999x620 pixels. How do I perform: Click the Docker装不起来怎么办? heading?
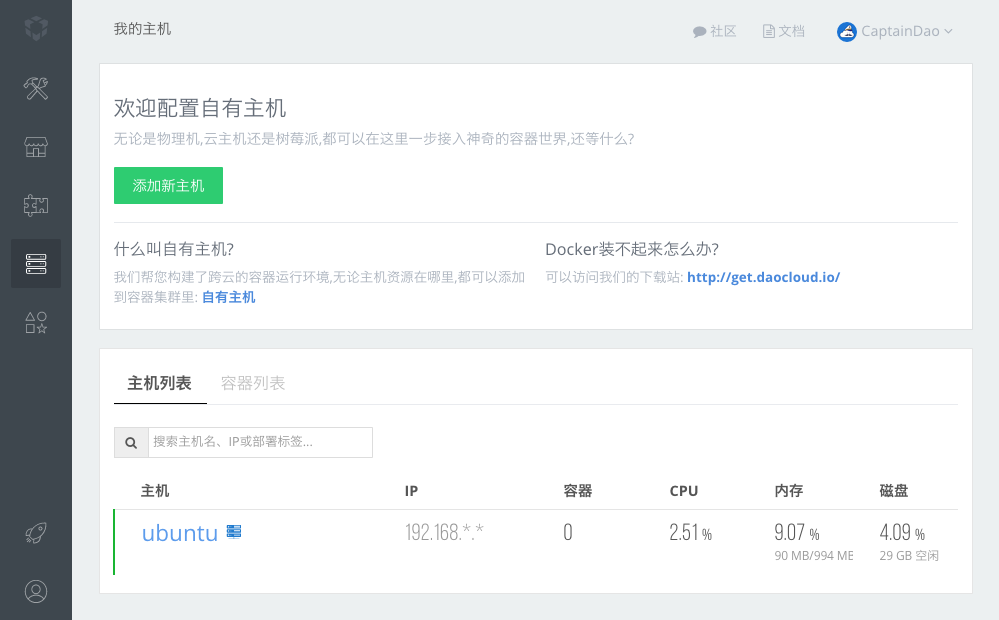pos(632,249)
